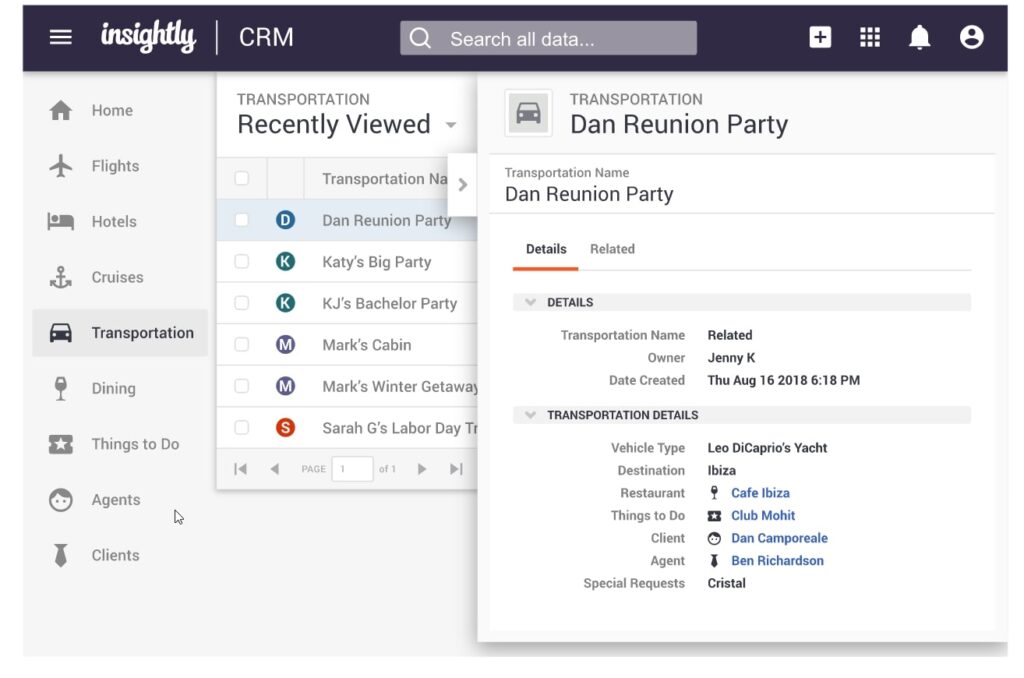Open Cruises from the sidebar

click(117, 277)
